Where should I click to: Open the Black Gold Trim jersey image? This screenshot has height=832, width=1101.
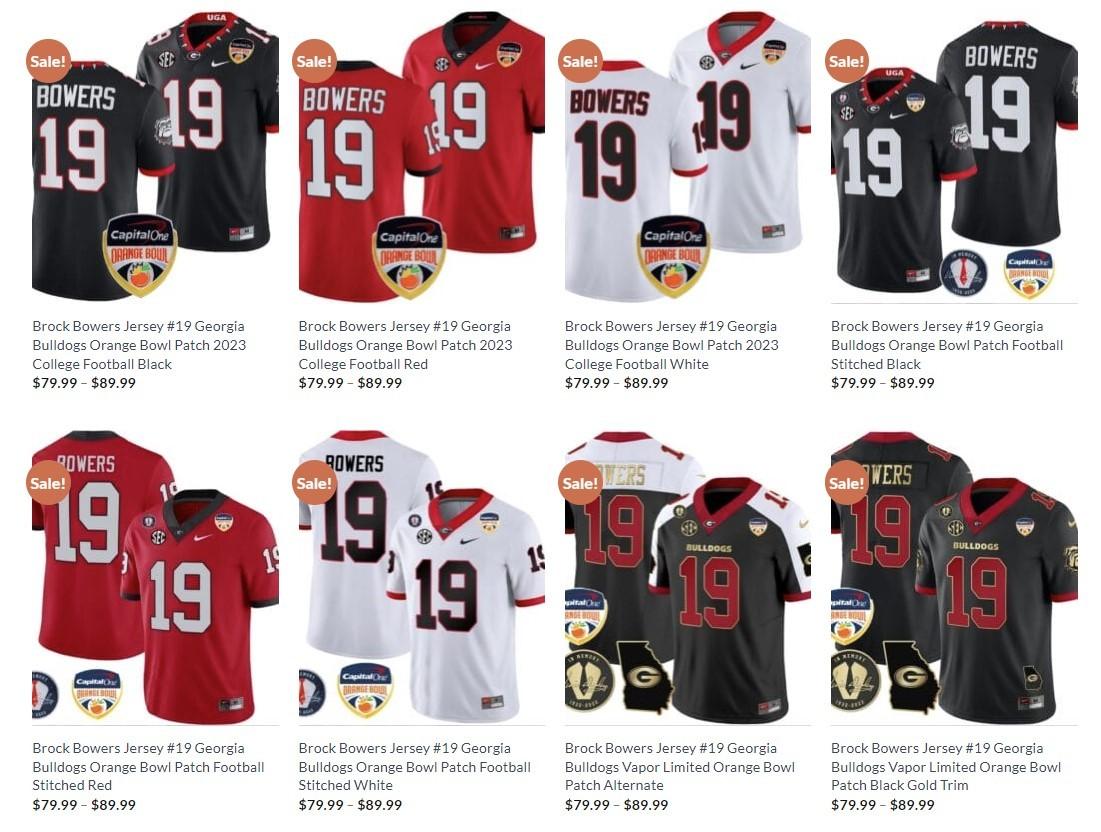point(954,577)
